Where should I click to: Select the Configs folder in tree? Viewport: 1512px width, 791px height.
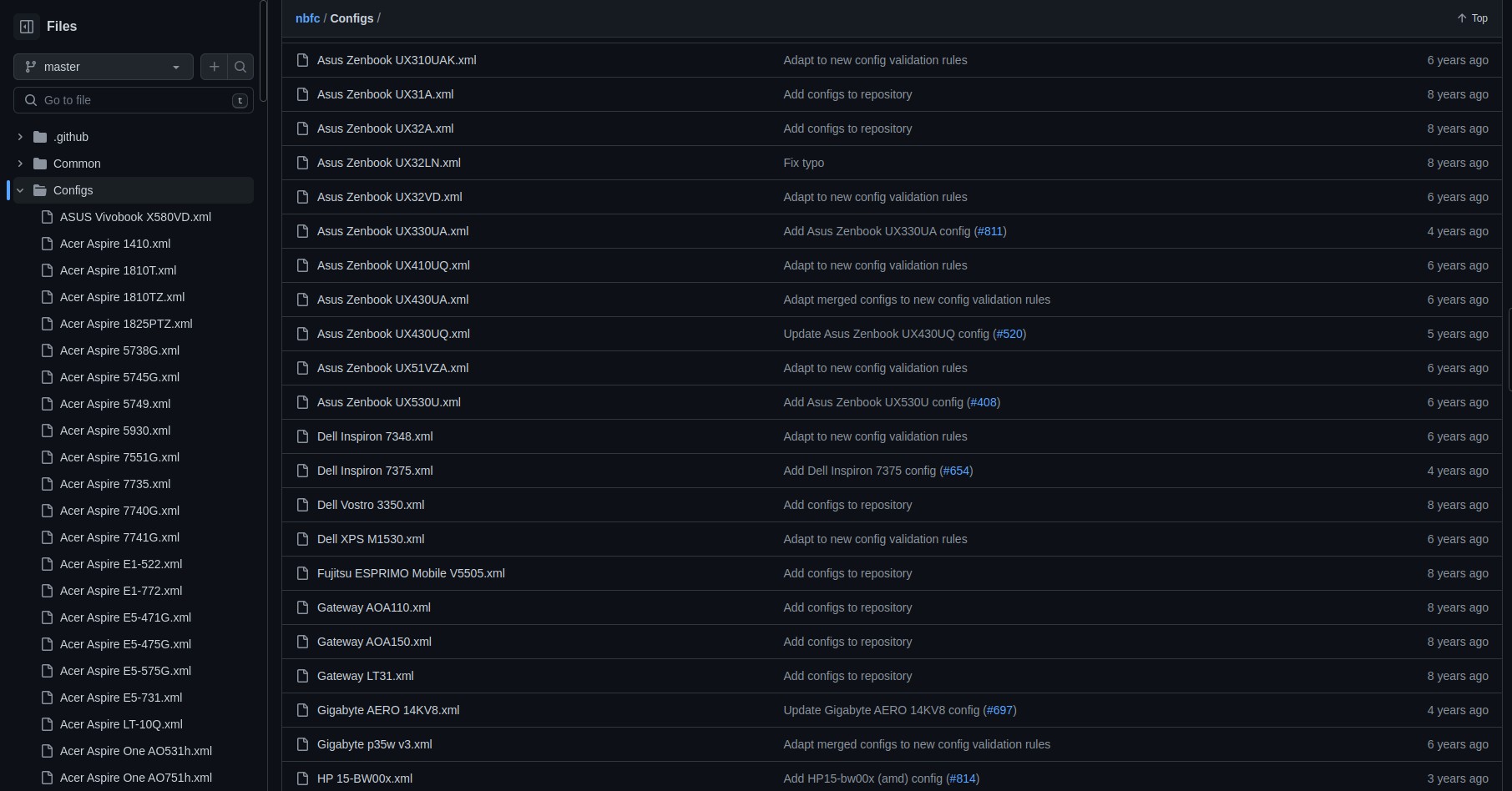73,190
